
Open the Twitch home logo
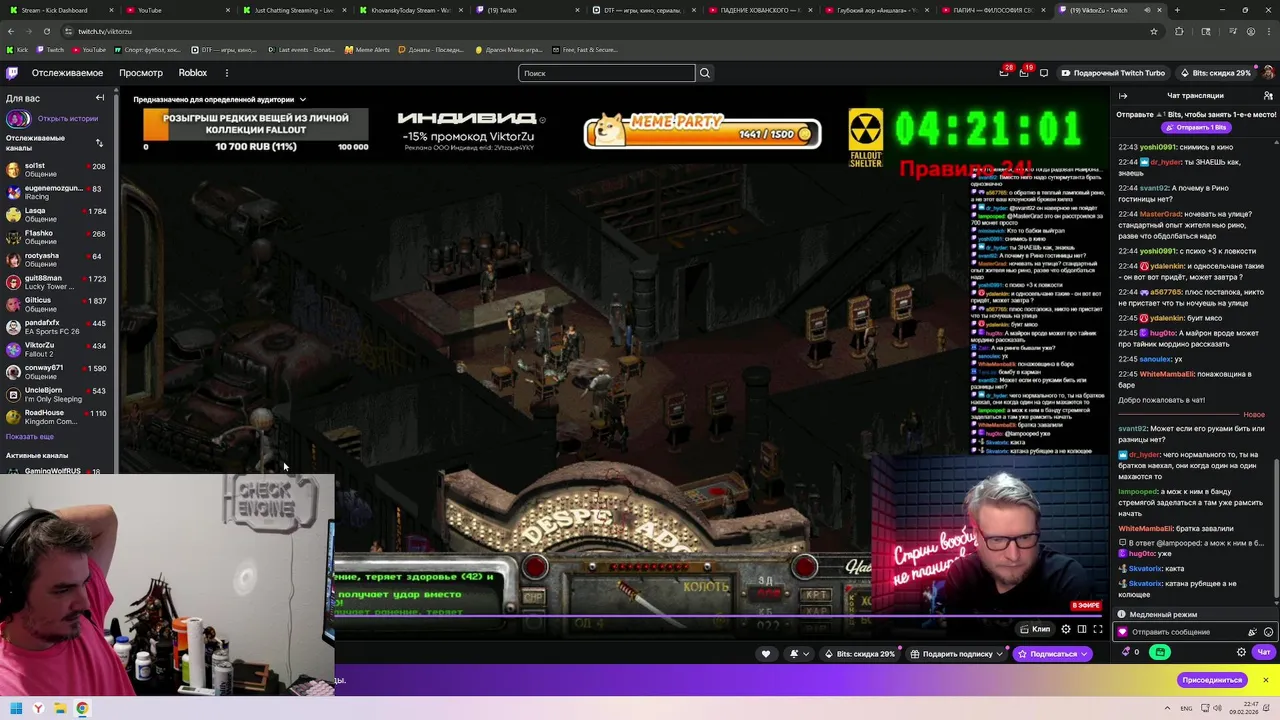point(12,73)
